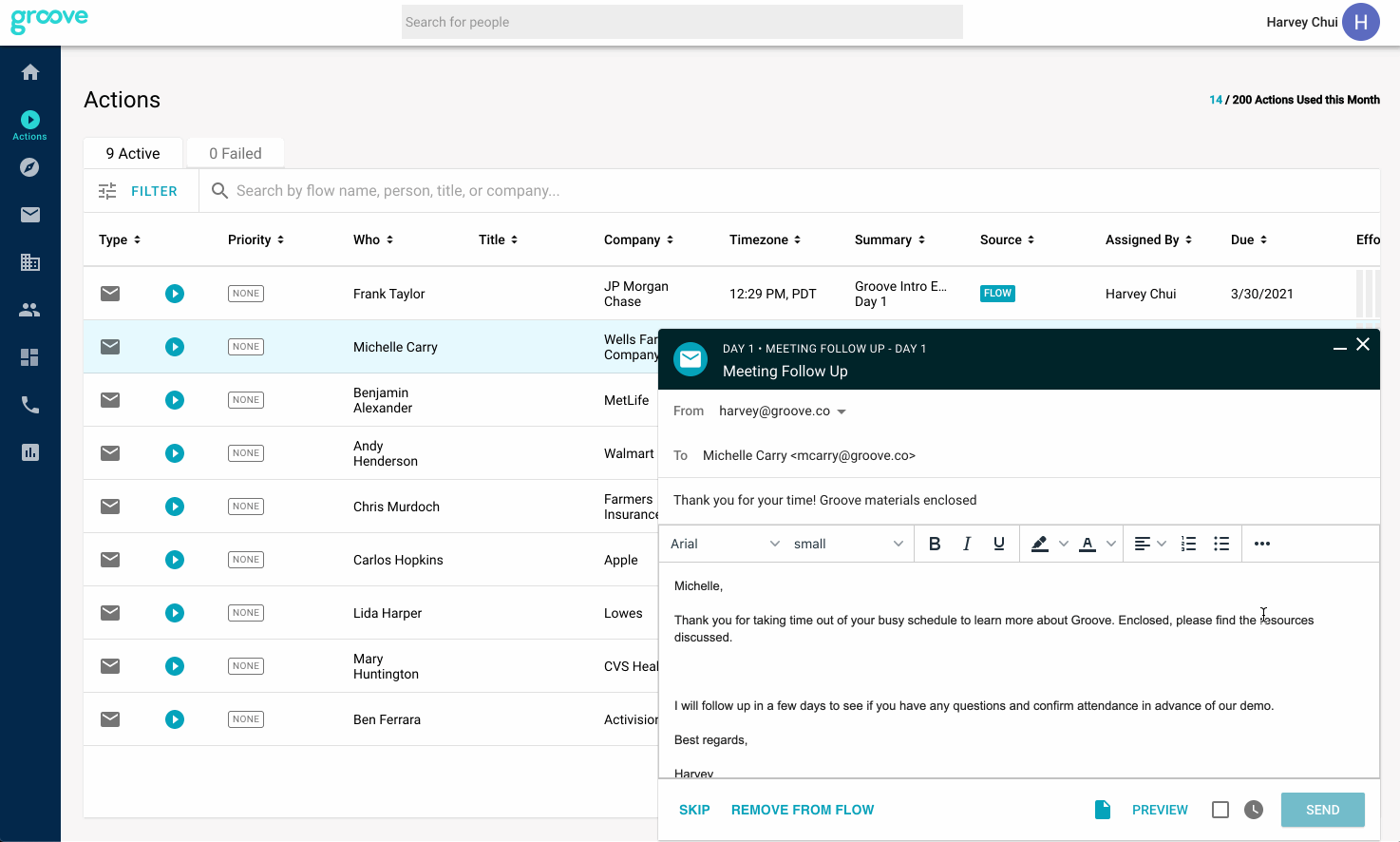Click SKIP in the email composer

pos(694,810)
